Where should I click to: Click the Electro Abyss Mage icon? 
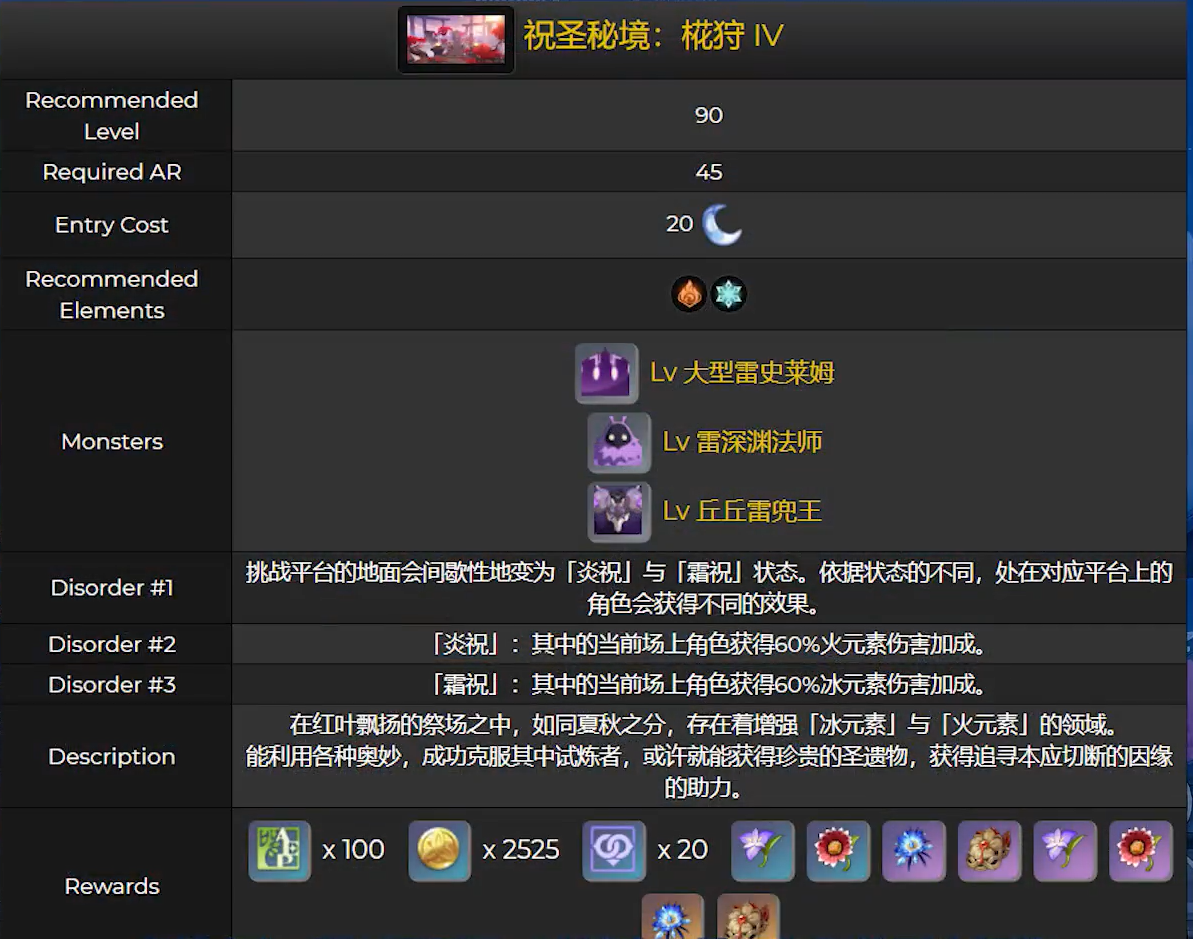619,442
